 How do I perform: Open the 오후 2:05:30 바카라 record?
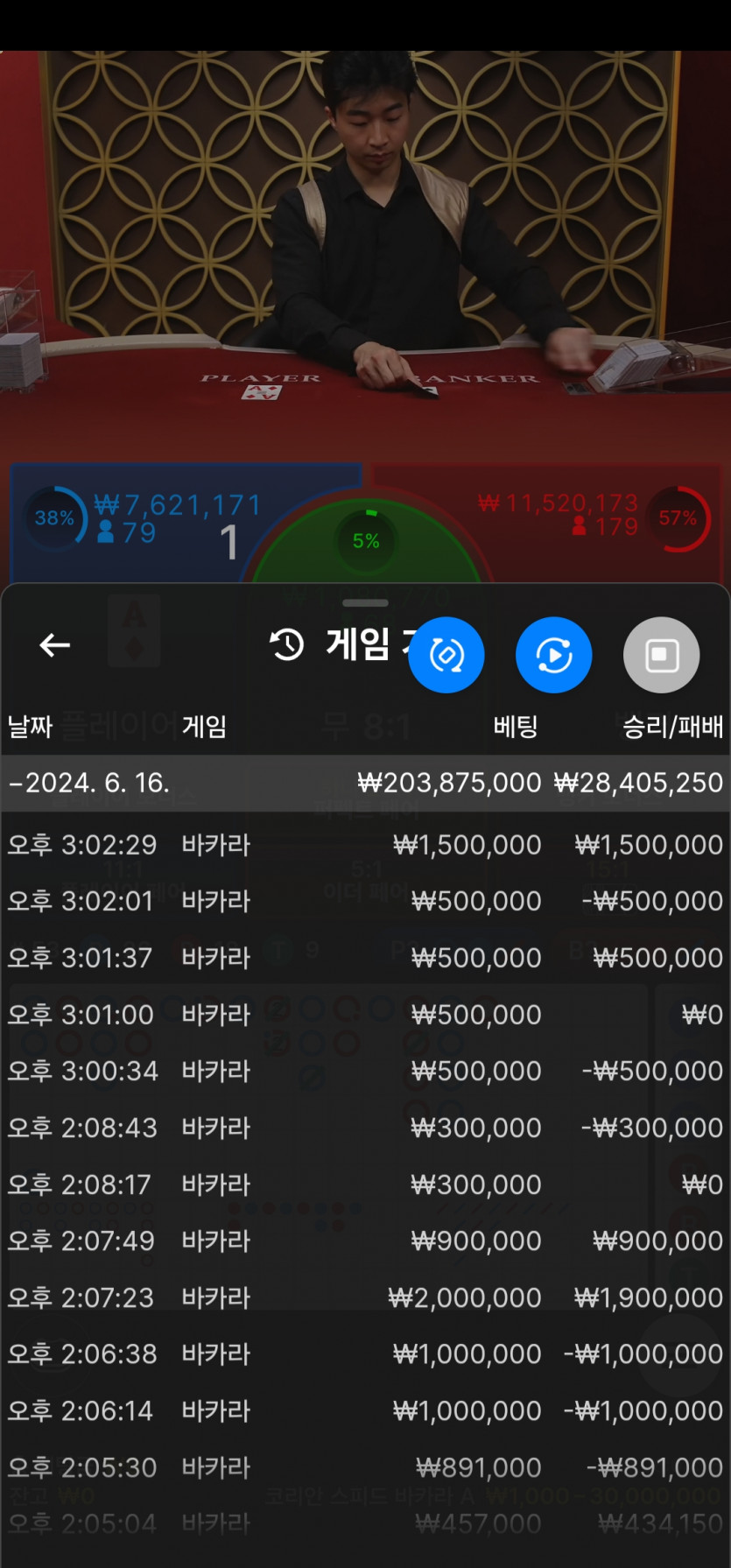pyautogui.click(x=366, y=1467)
